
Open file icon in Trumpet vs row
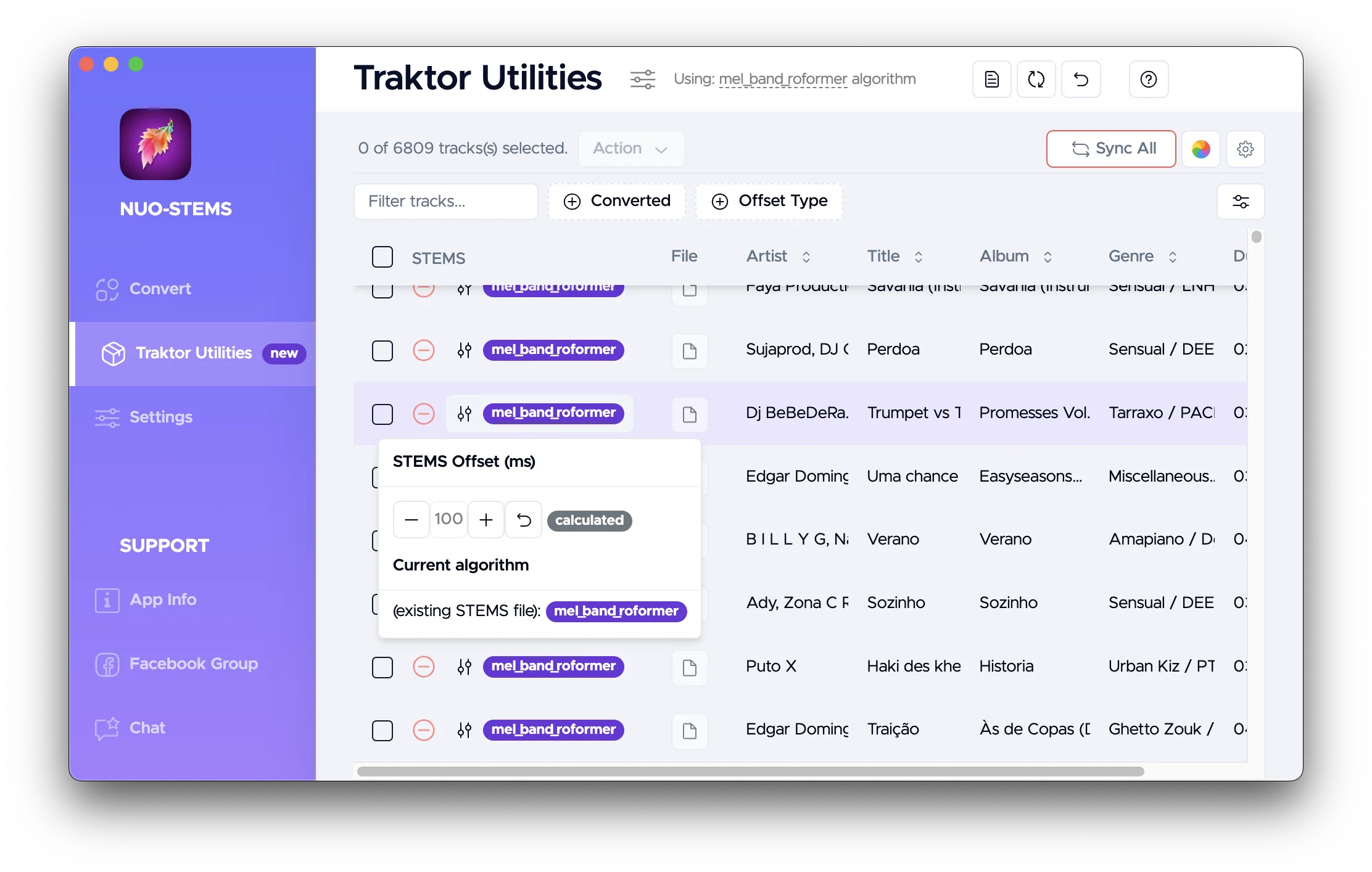point(690,414)
